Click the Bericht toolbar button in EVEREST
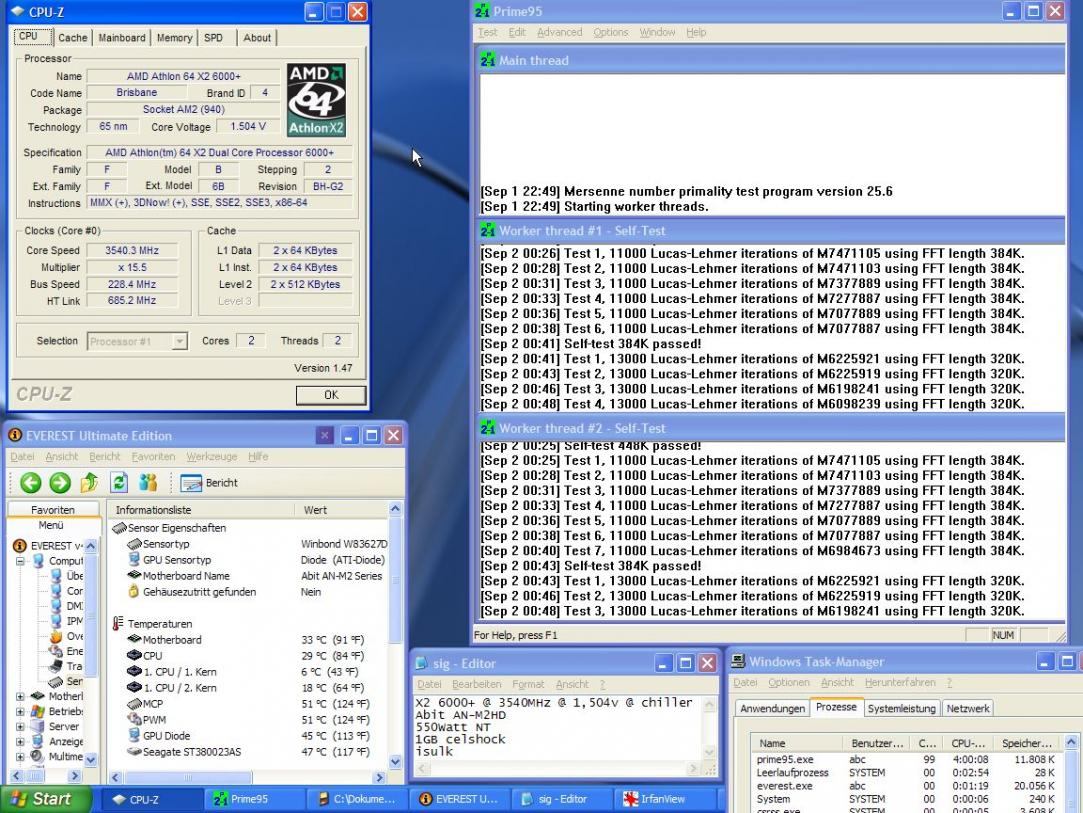Viewport: 1083px width, 813px height. (x=209, y=483)
